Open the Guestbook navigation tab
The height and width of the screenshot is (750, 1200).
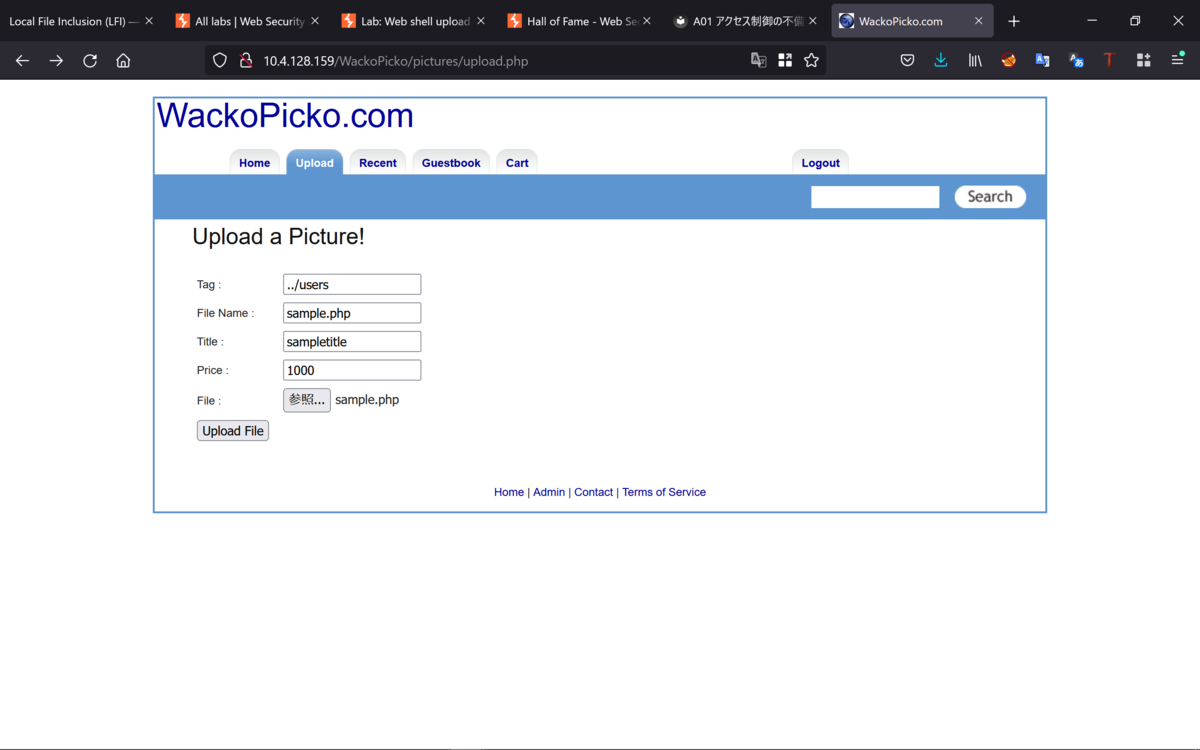pyautogui.click(x=451, y=163)
